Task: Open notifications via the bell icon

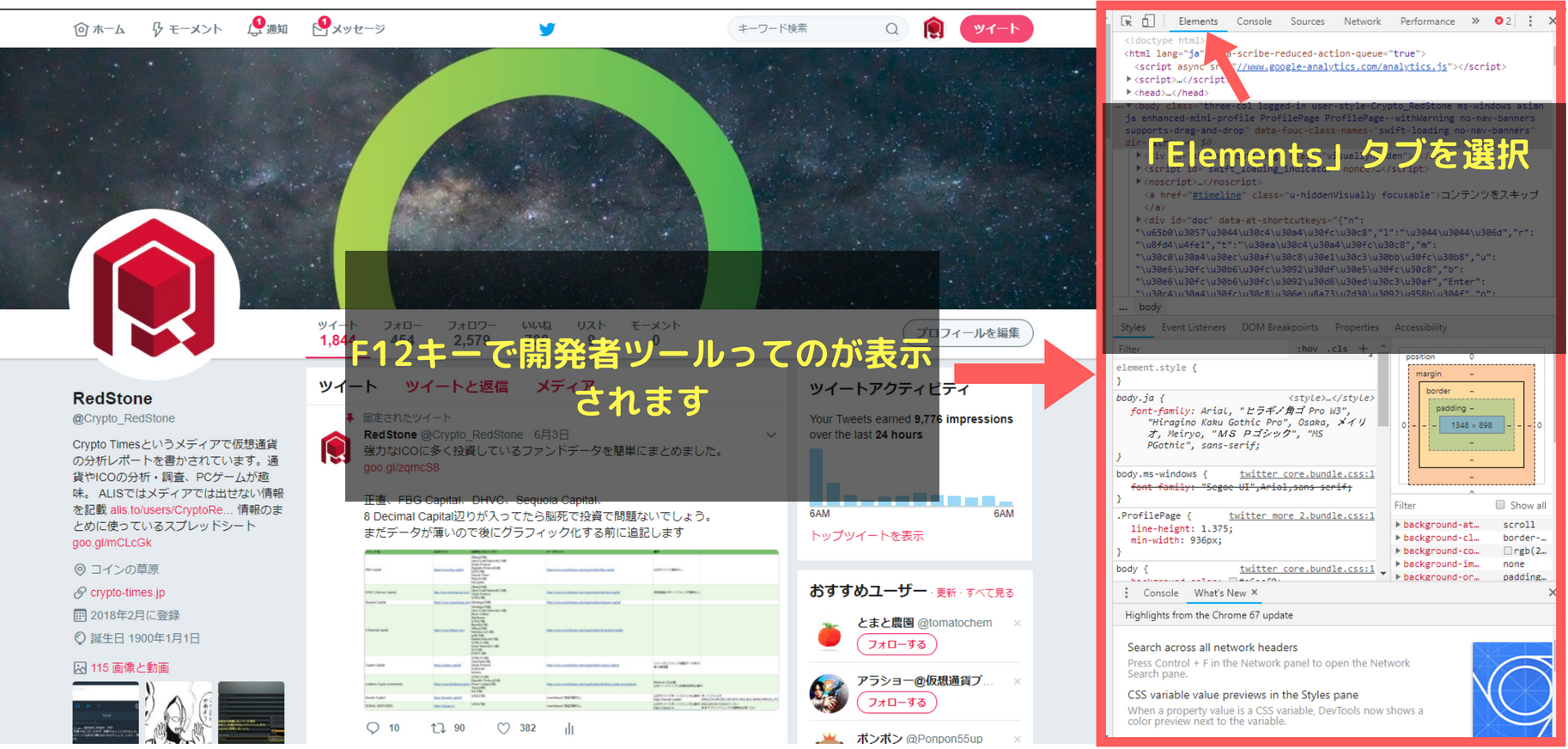Action: 254,29
